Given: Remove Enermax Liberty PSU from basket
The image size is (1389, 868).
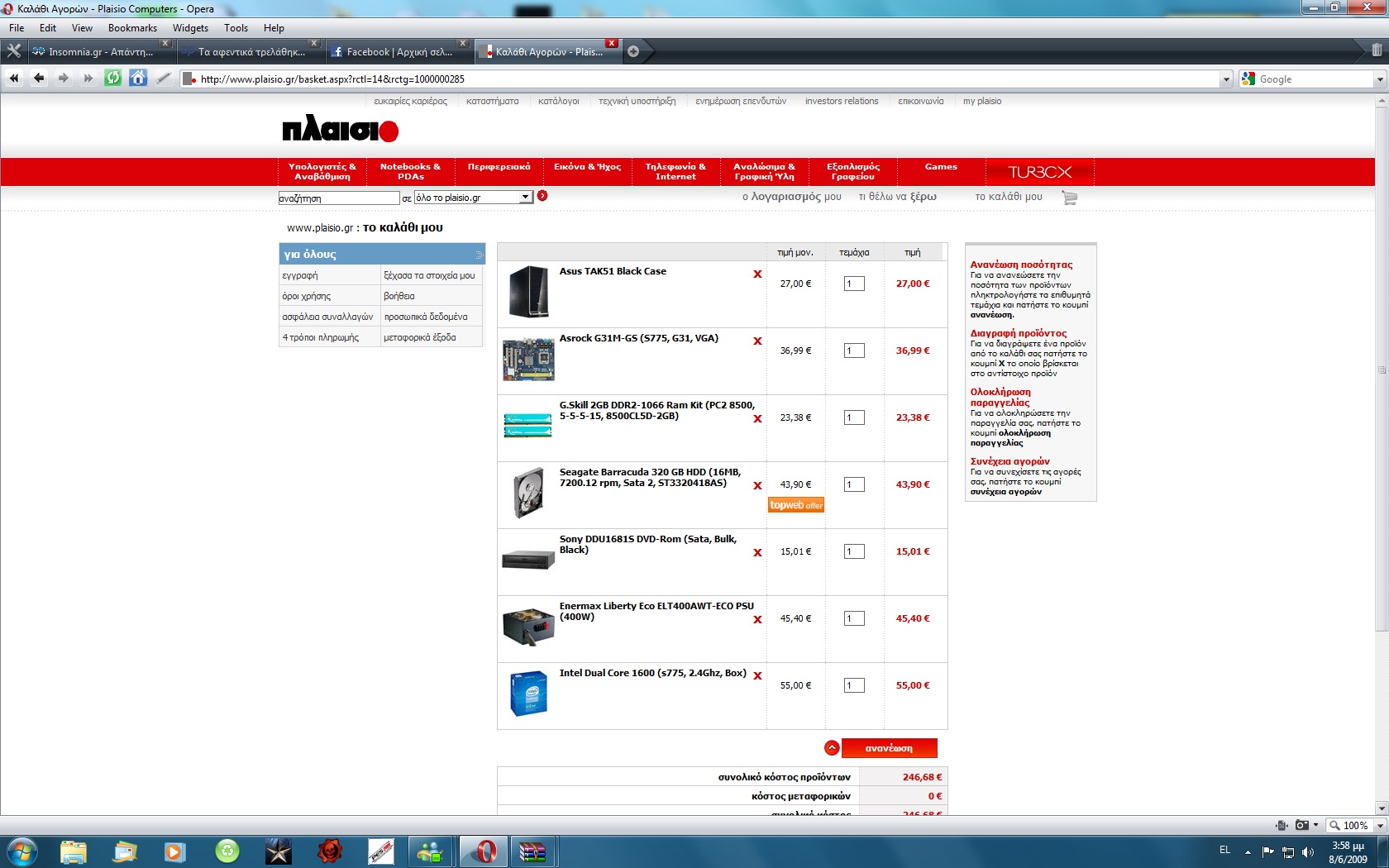Looking at the screenshot, I should [x=757, y=620].
